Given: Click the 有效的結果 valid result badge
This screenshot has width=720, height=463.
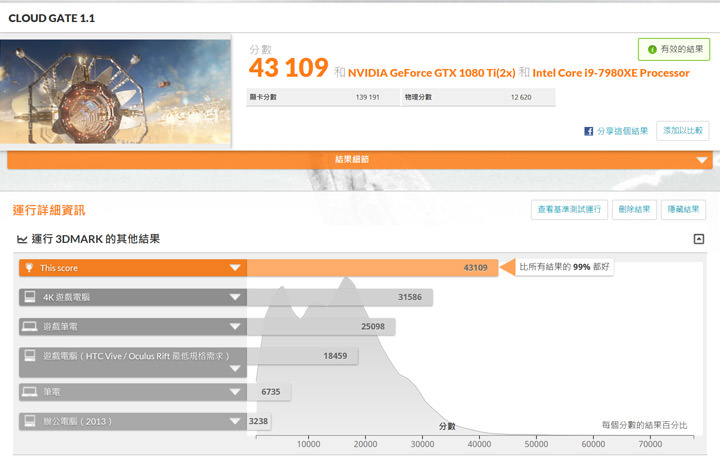Looking at the screenshot, I should (x=674, y=49).
